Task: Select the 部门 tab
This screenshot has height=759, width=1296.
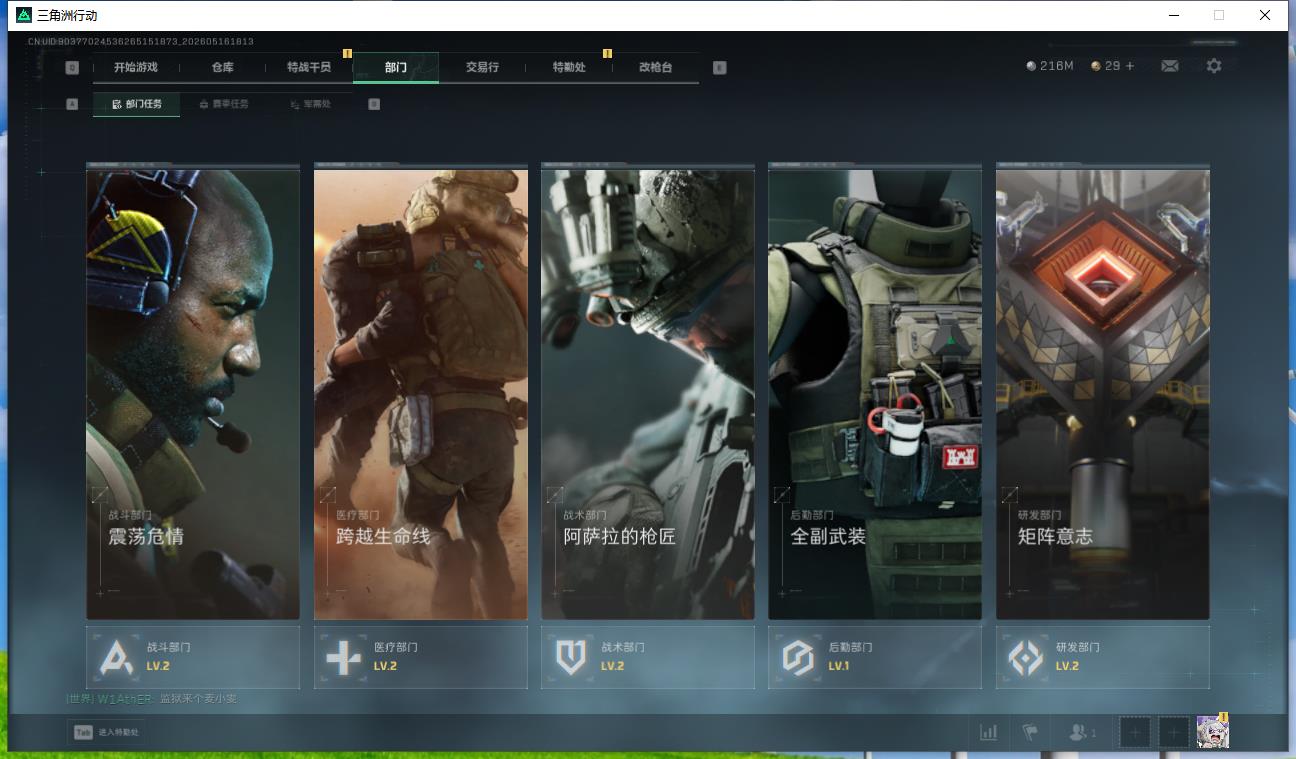Action: tap(396, 67)
